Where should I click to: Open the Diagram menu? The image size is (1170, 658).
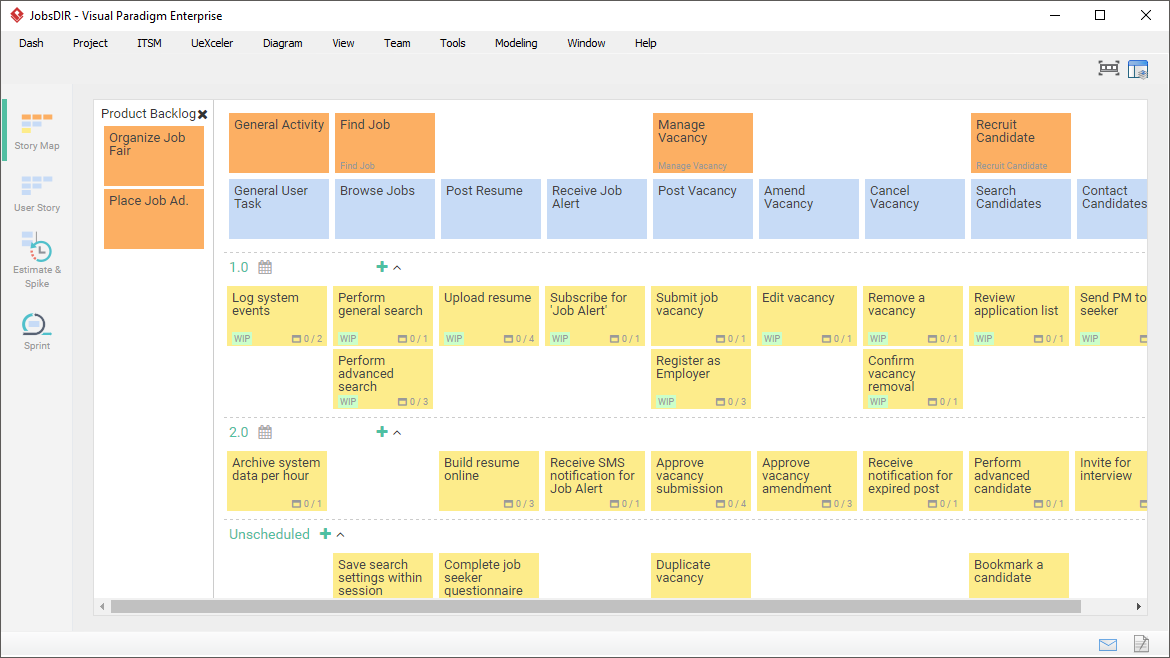tap(282, 43)
